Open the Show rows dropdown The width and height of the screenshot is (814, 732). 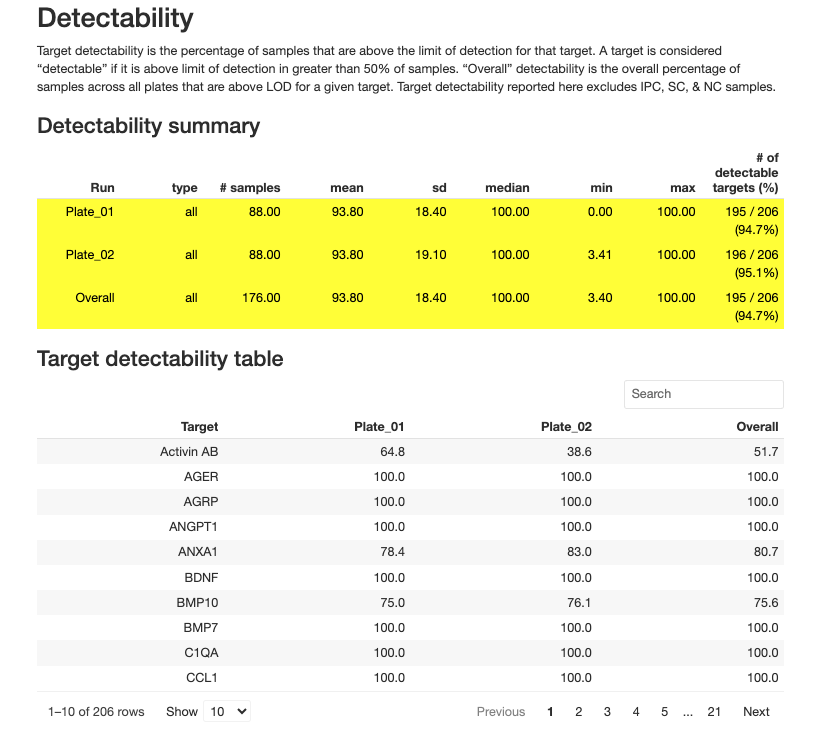227,712
